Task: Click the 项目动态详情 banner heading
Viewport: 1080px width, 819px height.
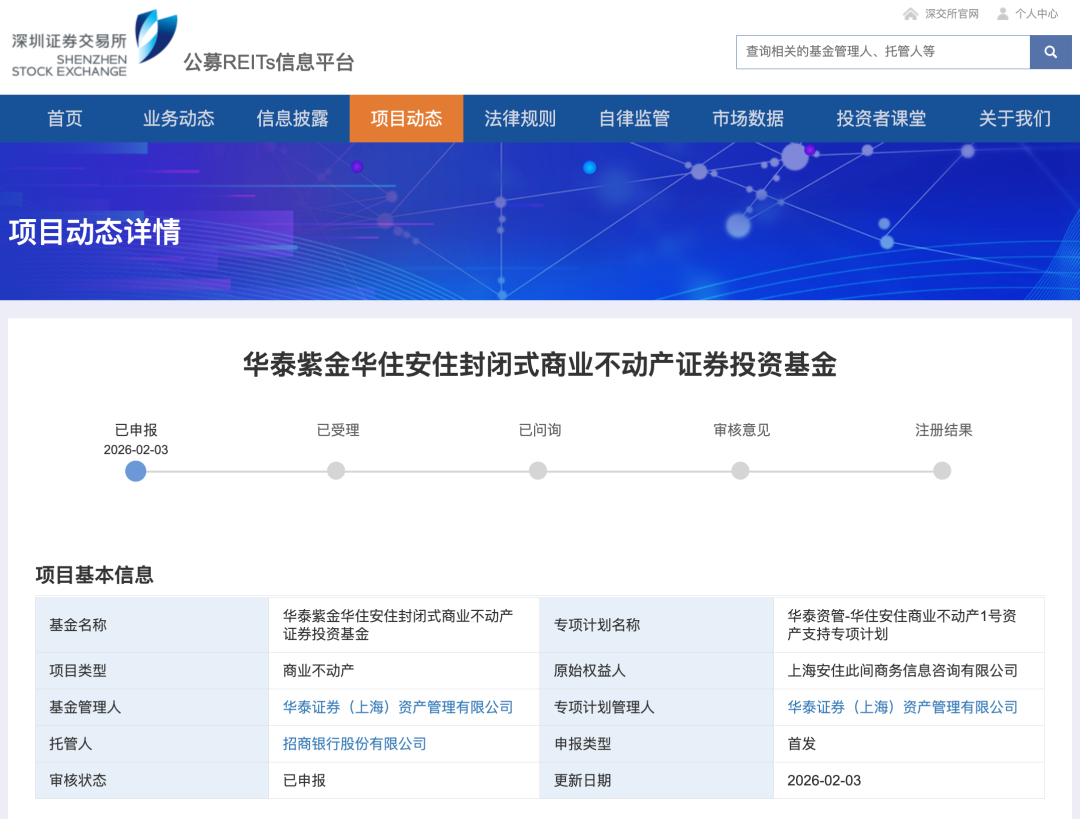Action: pos(94,231)
